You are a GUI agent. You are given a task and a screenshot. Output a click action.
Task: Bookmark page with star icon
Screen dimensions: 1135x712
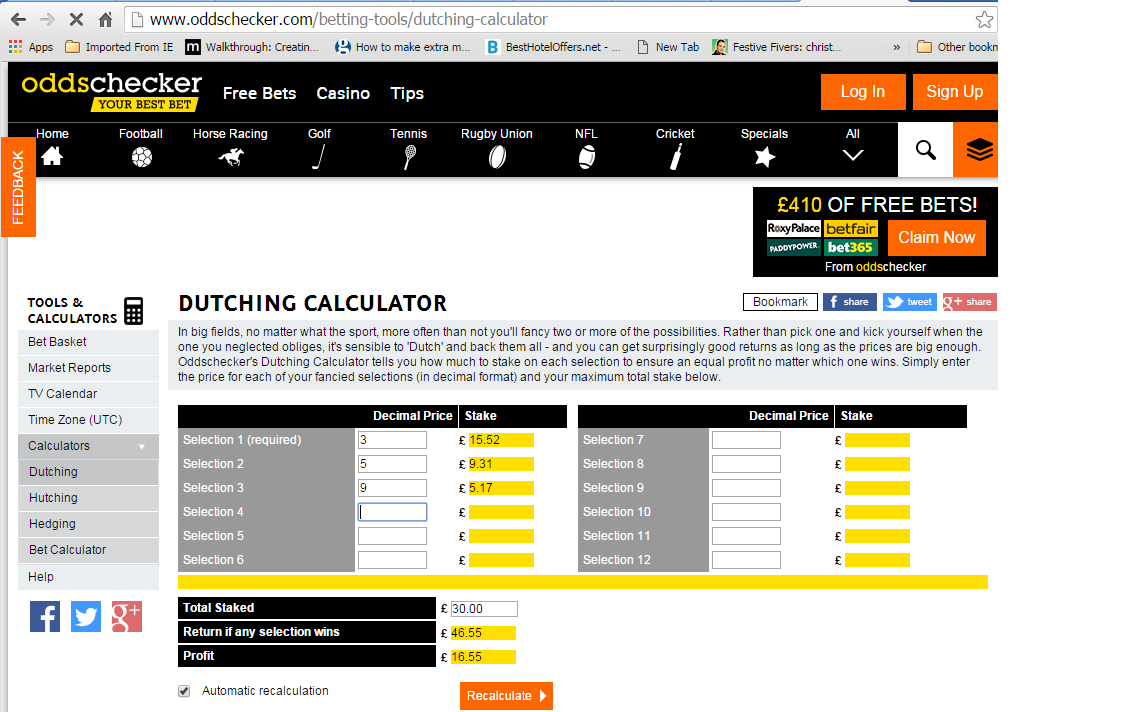(x=984, y=20)
